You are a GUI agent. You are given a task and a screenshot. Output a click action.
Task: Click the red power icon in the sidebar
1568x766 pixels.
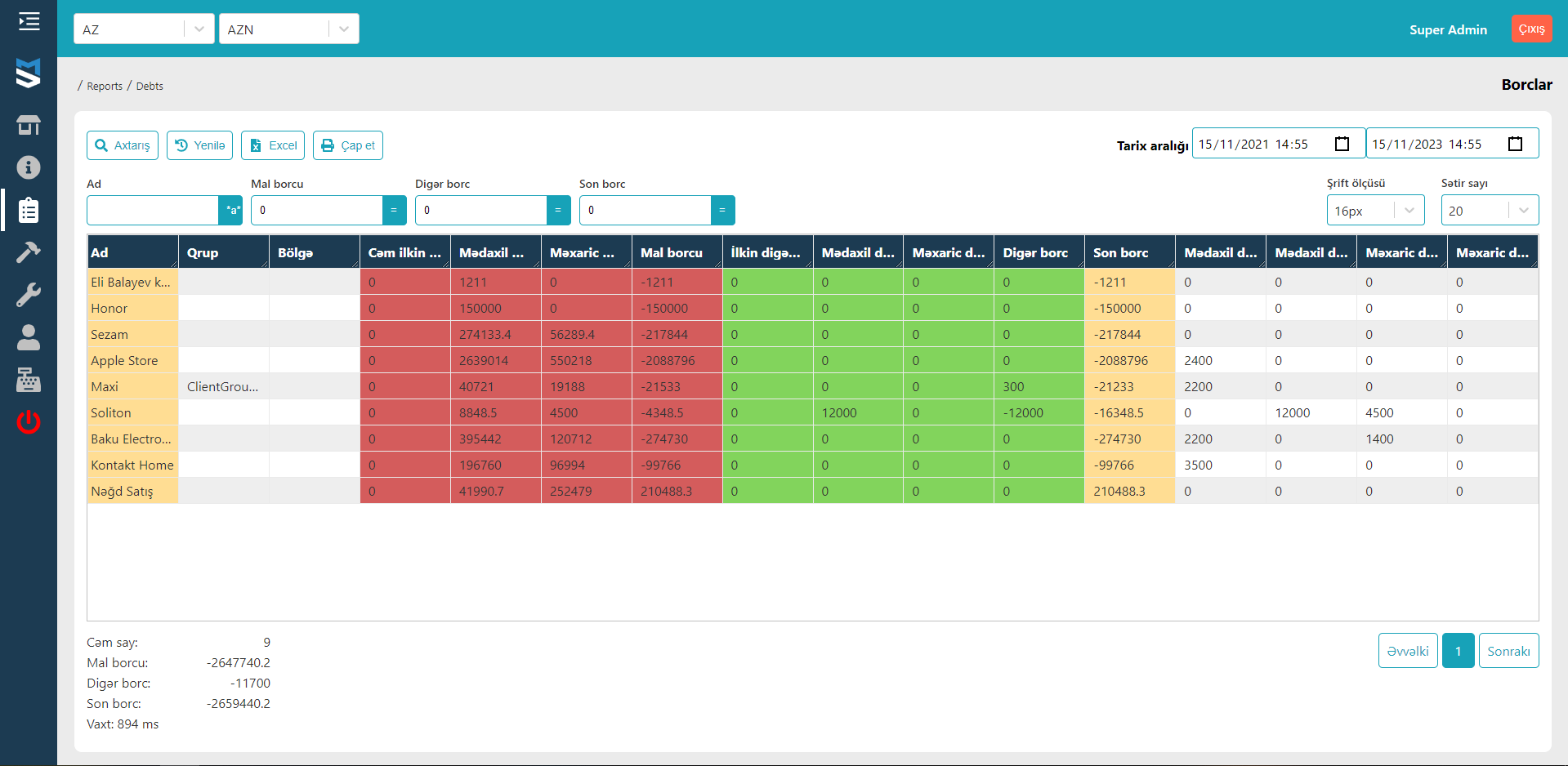coord(29,422)
